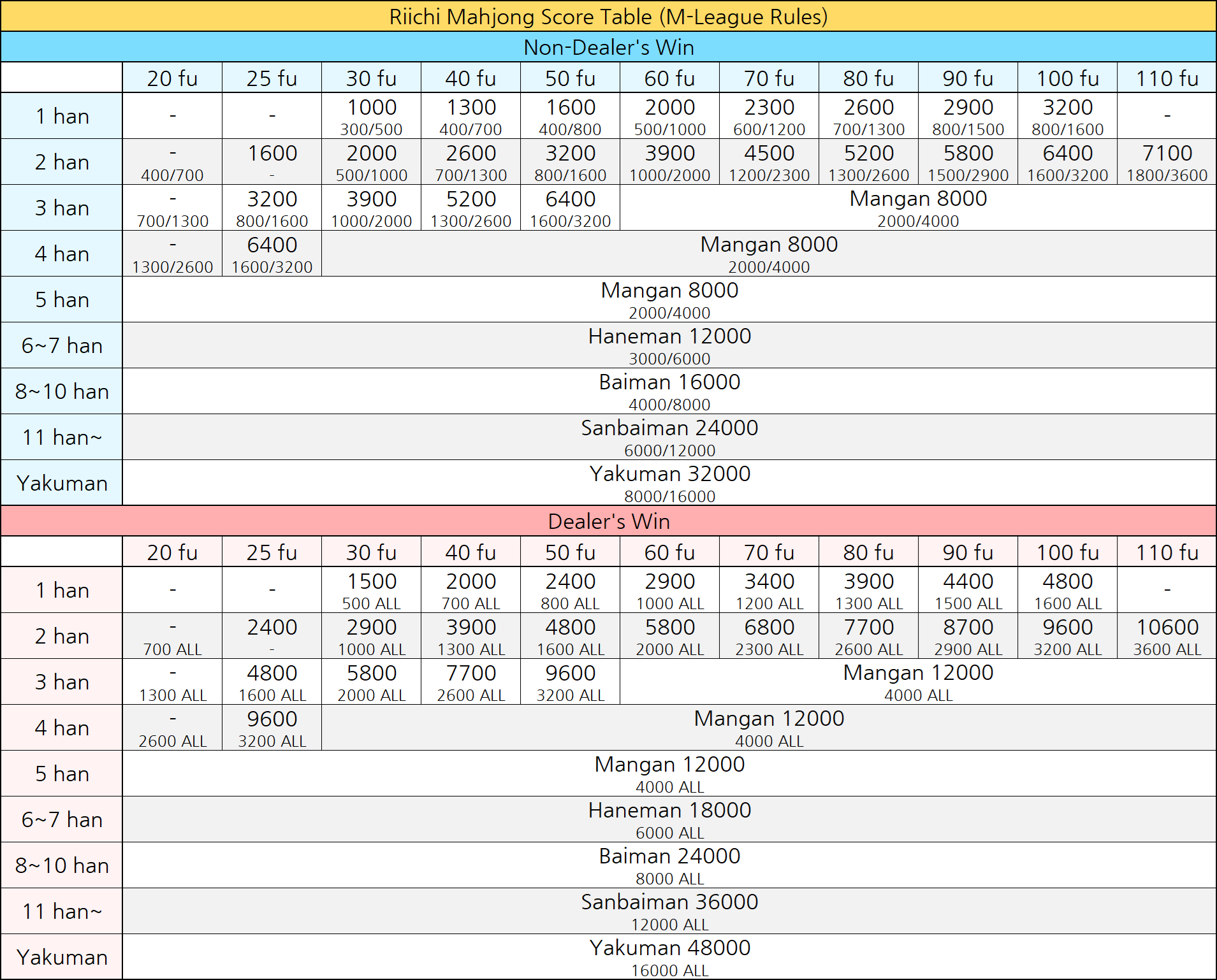Click the Yakuman 48000 cell
The height and width of the screenshot is (980, 1217).
click(669, 957)
